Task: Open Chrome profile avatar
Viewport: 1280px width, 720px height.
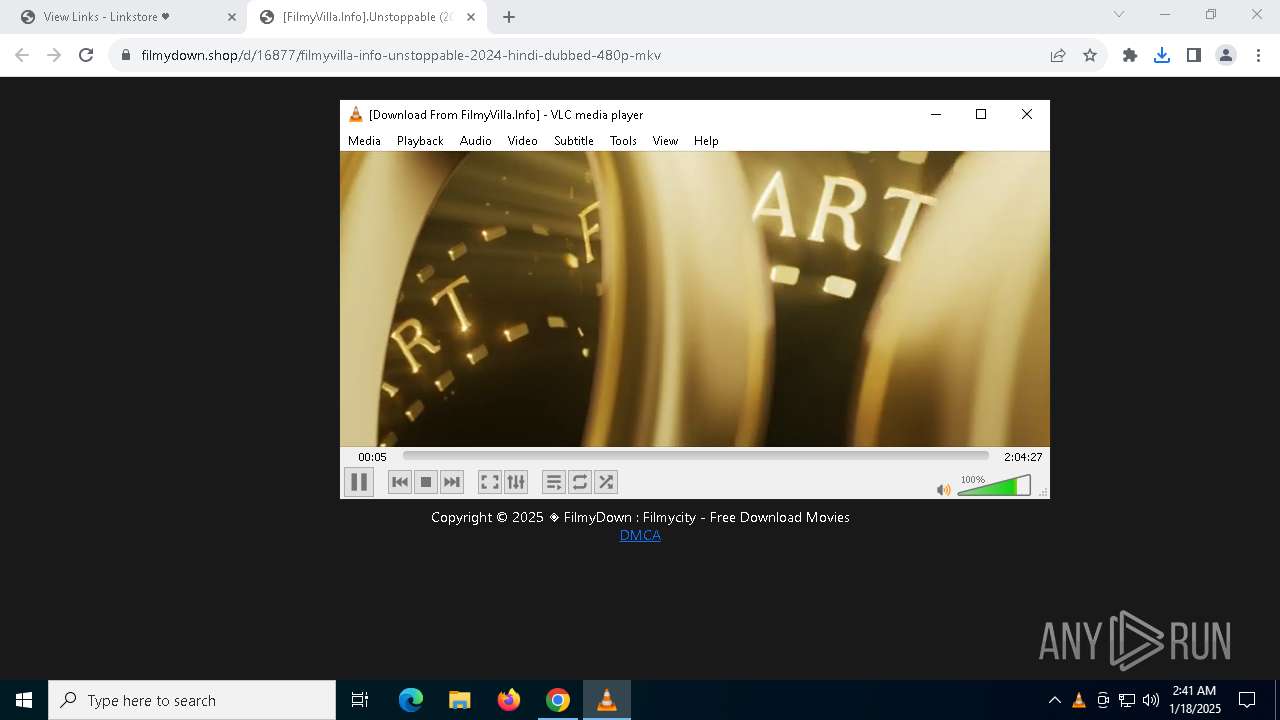Action: point(1226,55)
